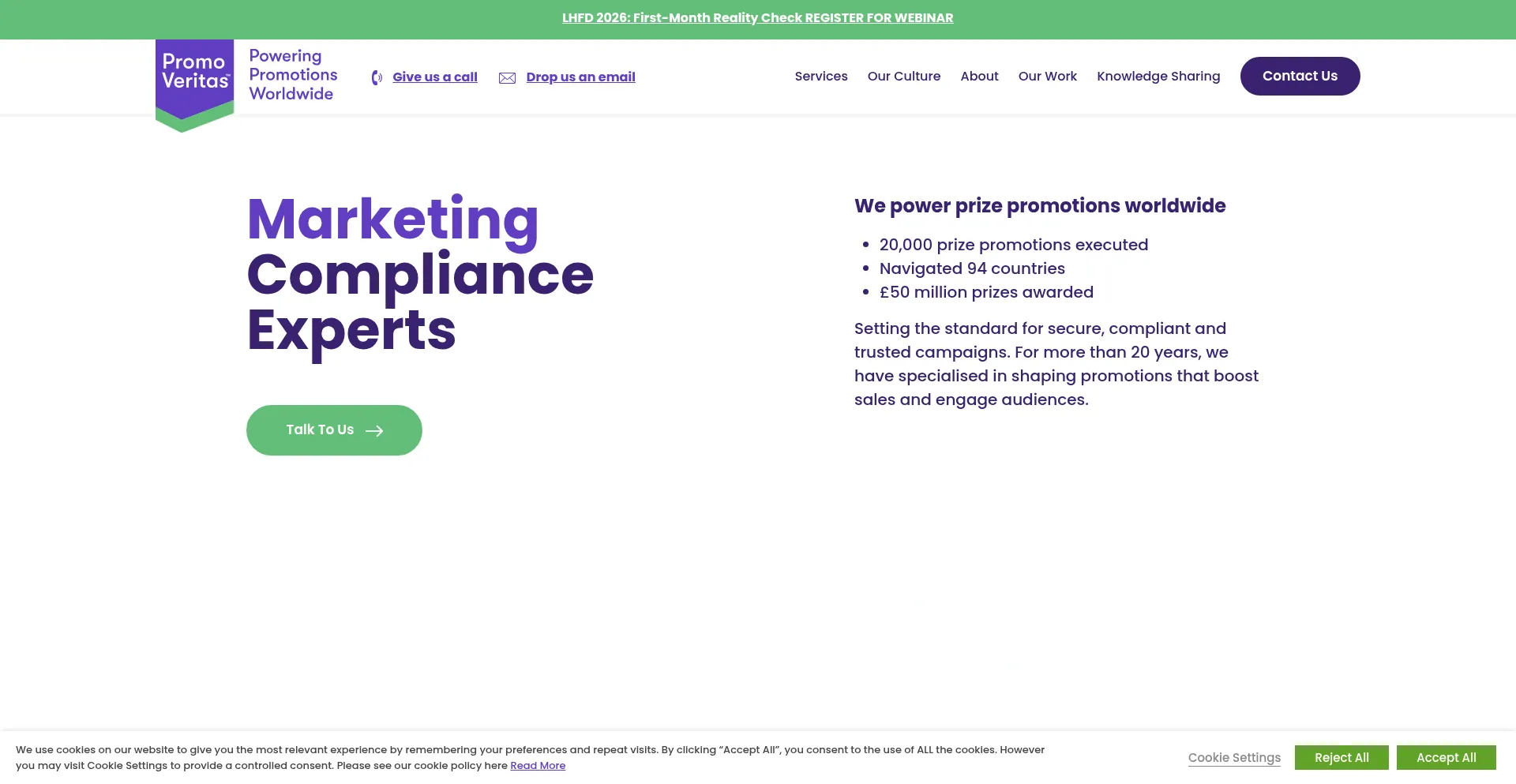Open Our Work section
Viewport: 1516px width, 784px height.
tap(1047, 76)
